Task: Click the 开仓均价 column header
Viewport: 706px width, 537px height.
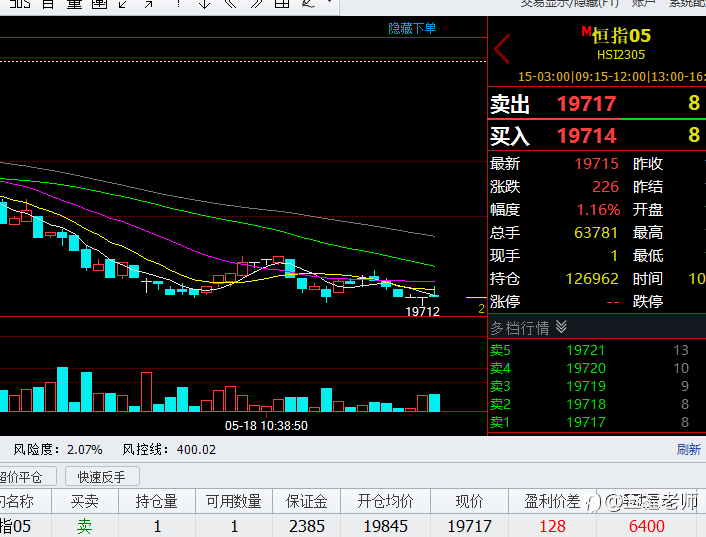Action: pyautogui.click(x=385, y=501)
